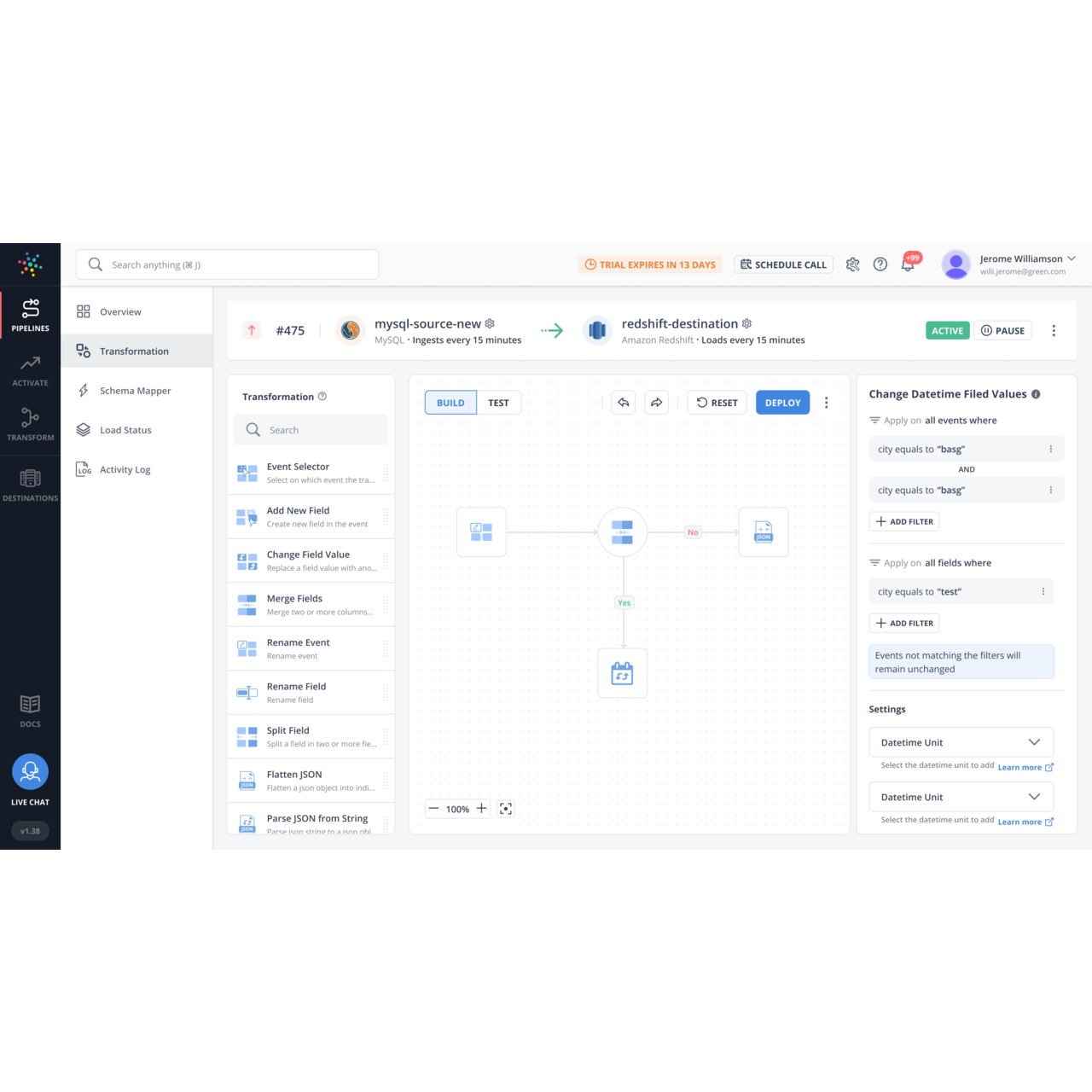Open Schema Mapper in navigation menu
Image resolution: width=1092 pixels, height=1092 pixels.
pyautogui.click(x=135, y=391)
